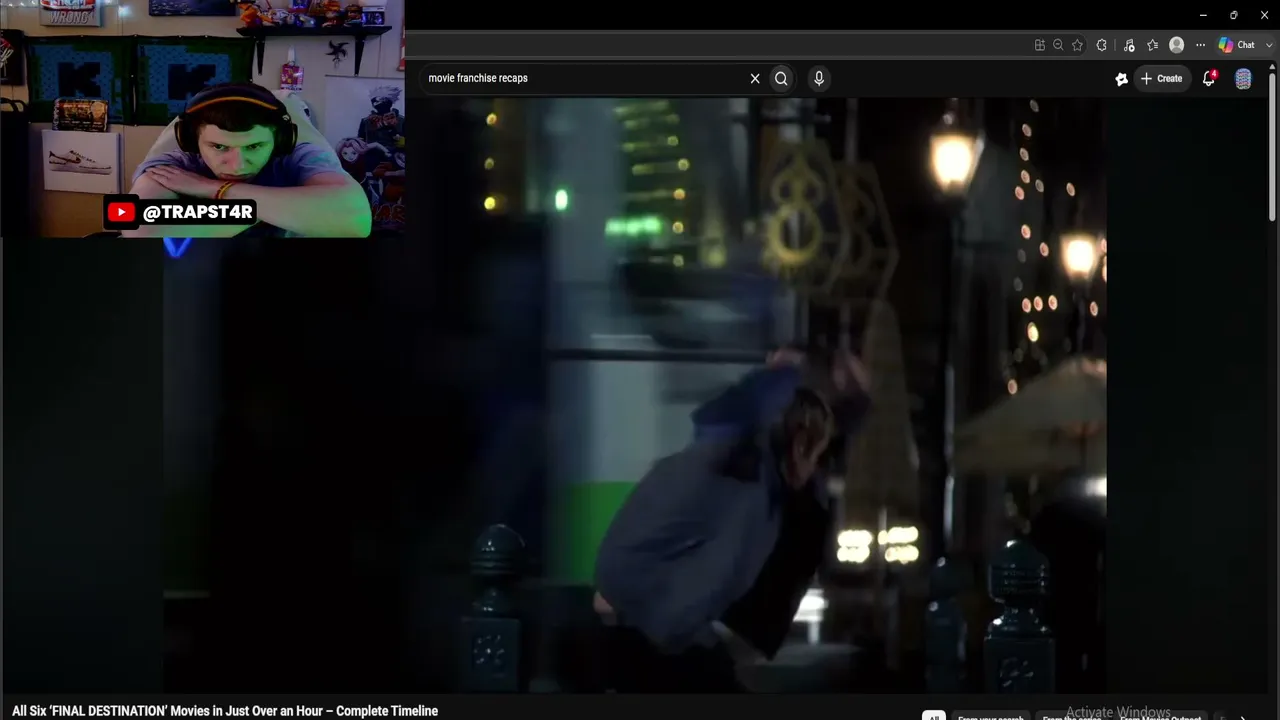Focus the 'movie franchise recaps' search field
The image size is (1280, 720).
585,78
